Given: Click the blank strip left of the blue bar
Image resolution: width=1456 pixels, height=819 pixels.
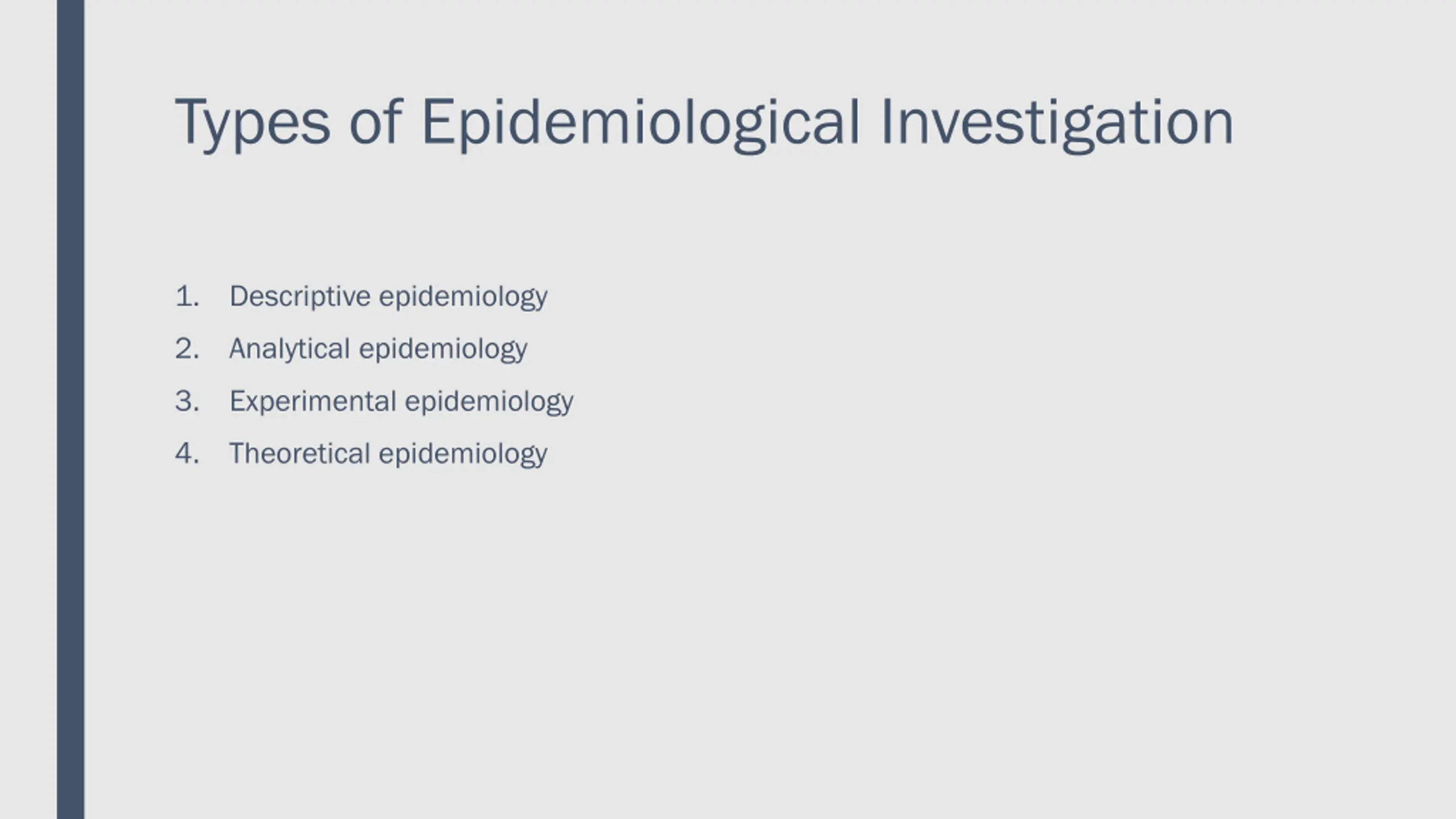Looking at the screenshot, I should [x=28, y=409].
